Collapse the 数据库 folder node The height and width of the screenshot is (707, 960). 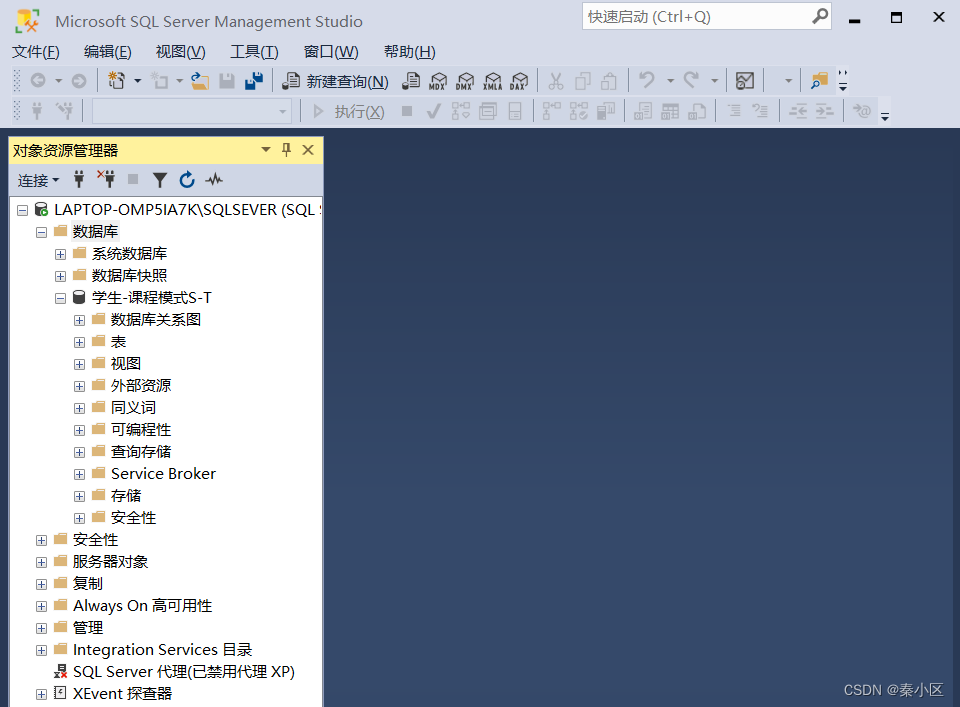42,233
